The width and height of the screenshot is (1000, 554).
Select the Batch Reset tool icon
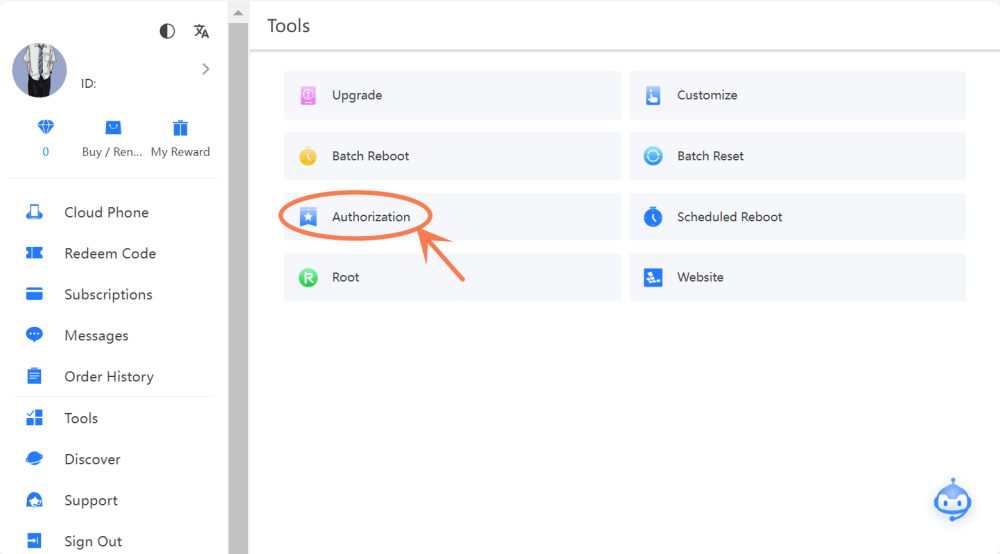[653, 156]
